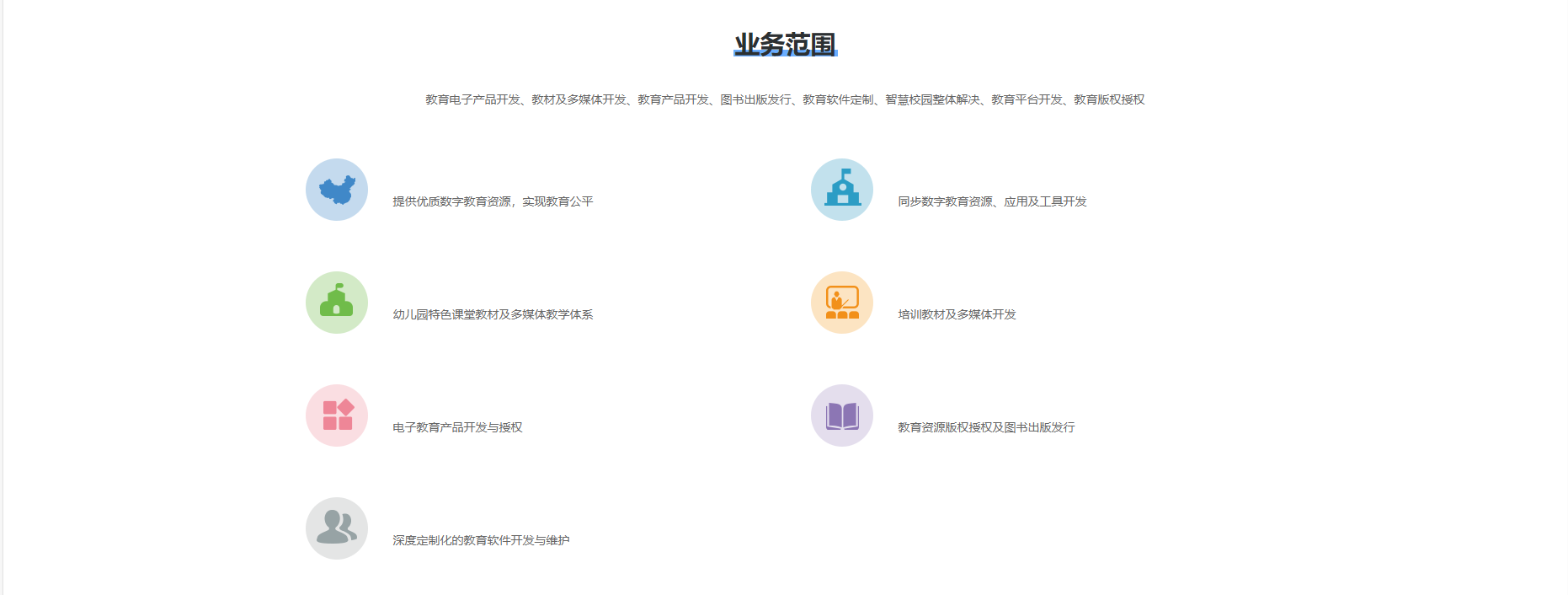Viewport: 1568px width, 595px height.
Task: Click 教育平台开发 in the subtitle line
Action: point(1027,99)
